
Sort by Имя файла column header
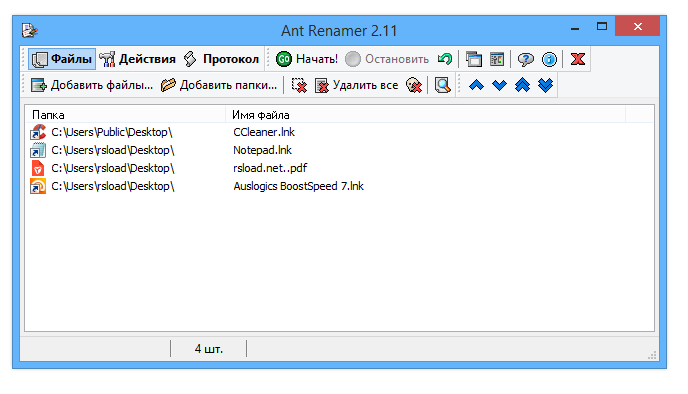[x=426, y=115]
